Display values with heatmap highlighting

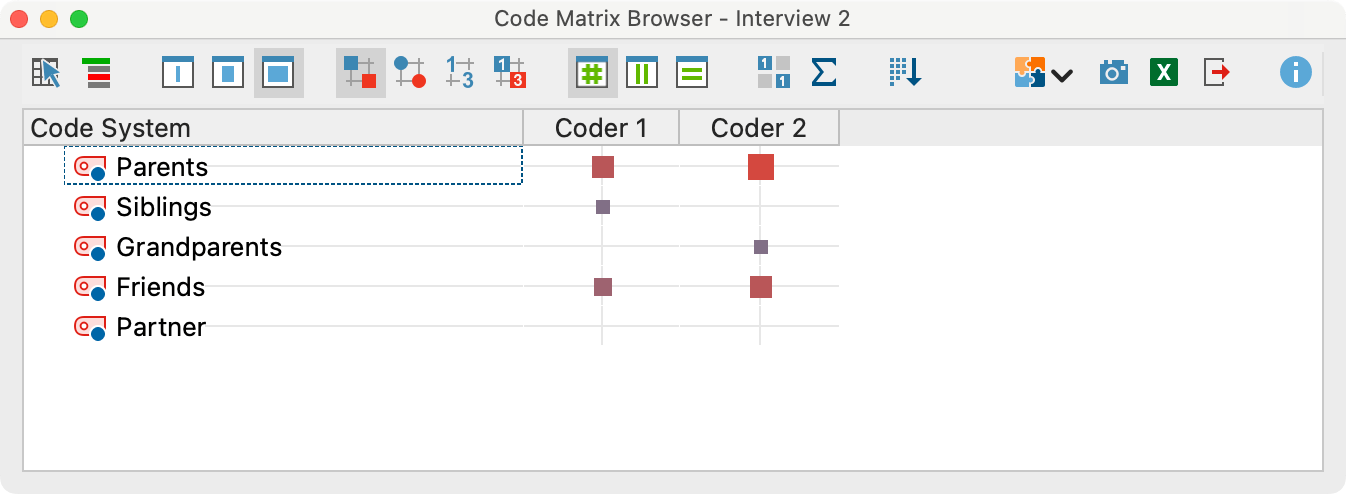point(510,73)
